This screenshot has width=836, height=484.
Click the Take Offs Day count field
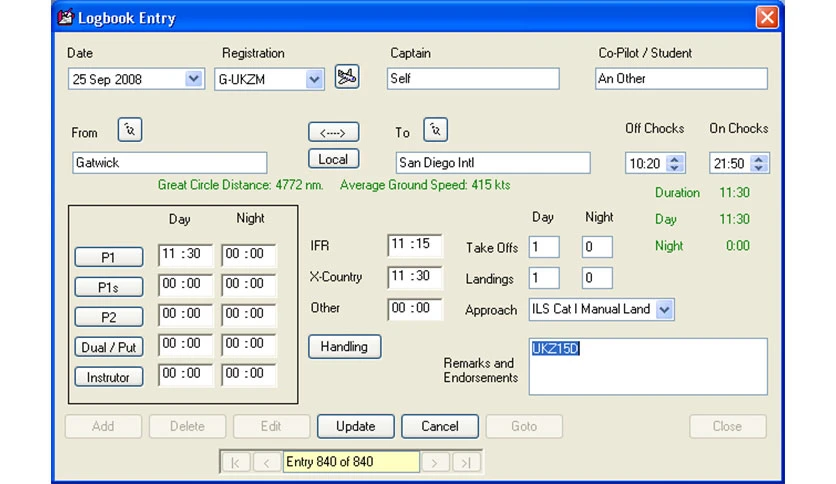point(544,247)
